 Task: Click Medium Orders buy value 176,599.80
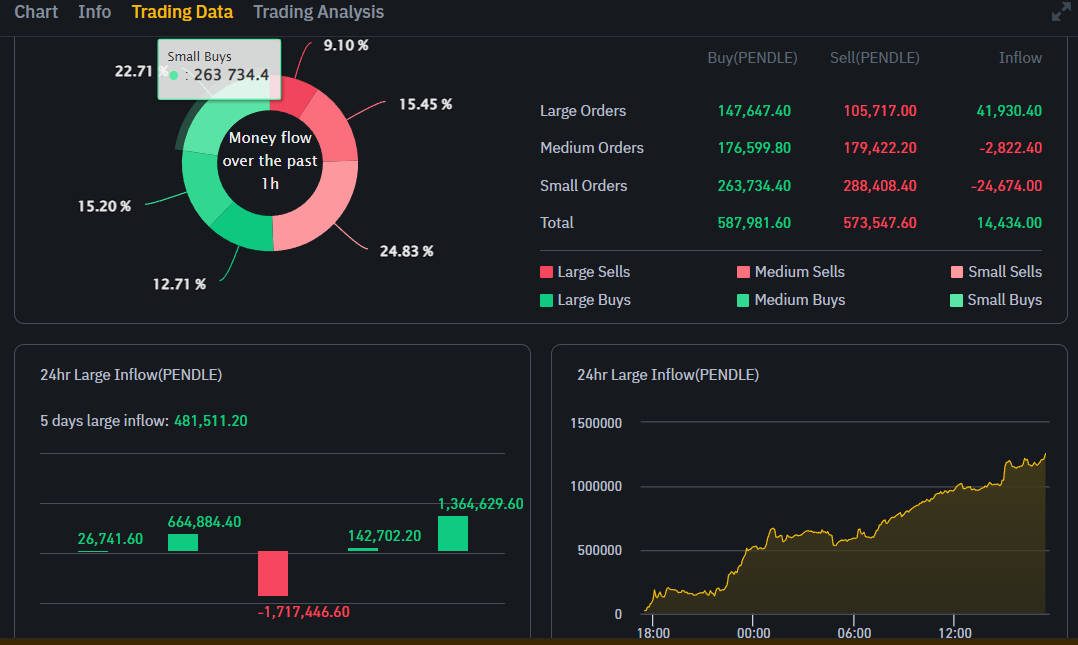pos(754,148)
